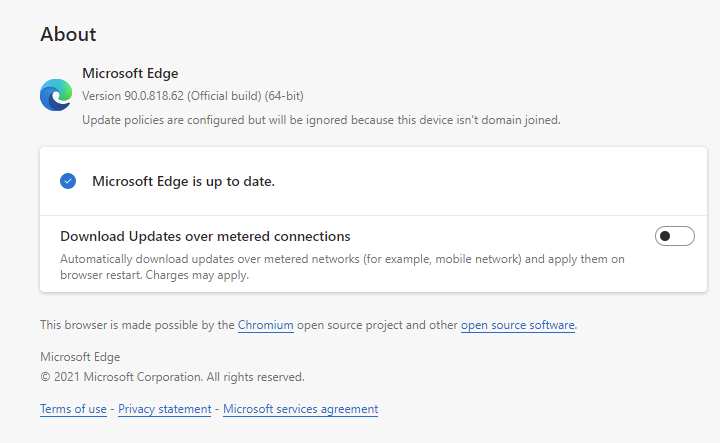Open the Chromium link
720x443 pixels.
click(266, 325)
